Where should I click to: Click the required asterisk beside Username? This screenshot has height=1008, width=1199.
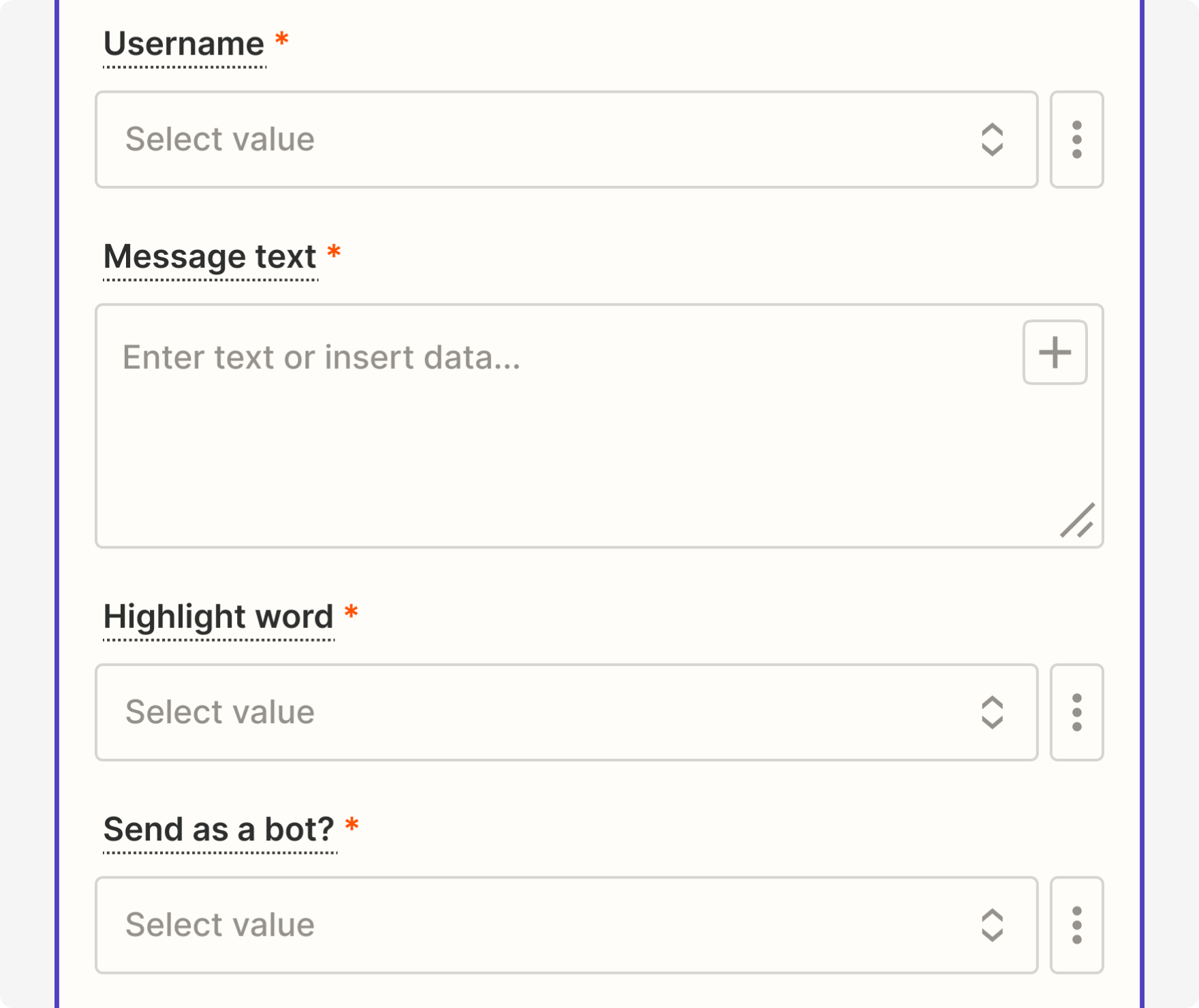click(x=282, y=40)
